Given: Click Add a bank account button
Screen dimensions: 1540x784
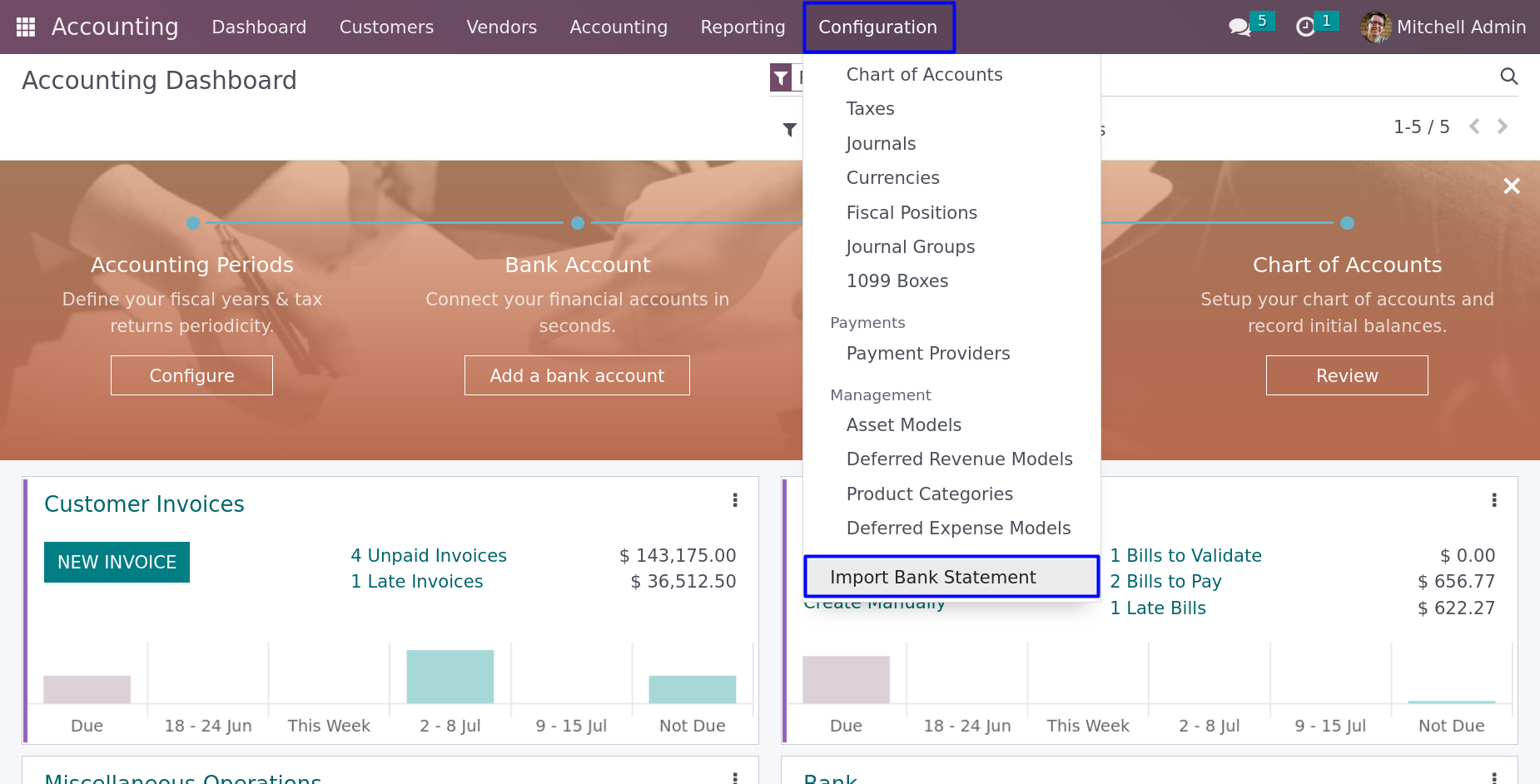Looking at the screenshot, I should tap(577, 375).
